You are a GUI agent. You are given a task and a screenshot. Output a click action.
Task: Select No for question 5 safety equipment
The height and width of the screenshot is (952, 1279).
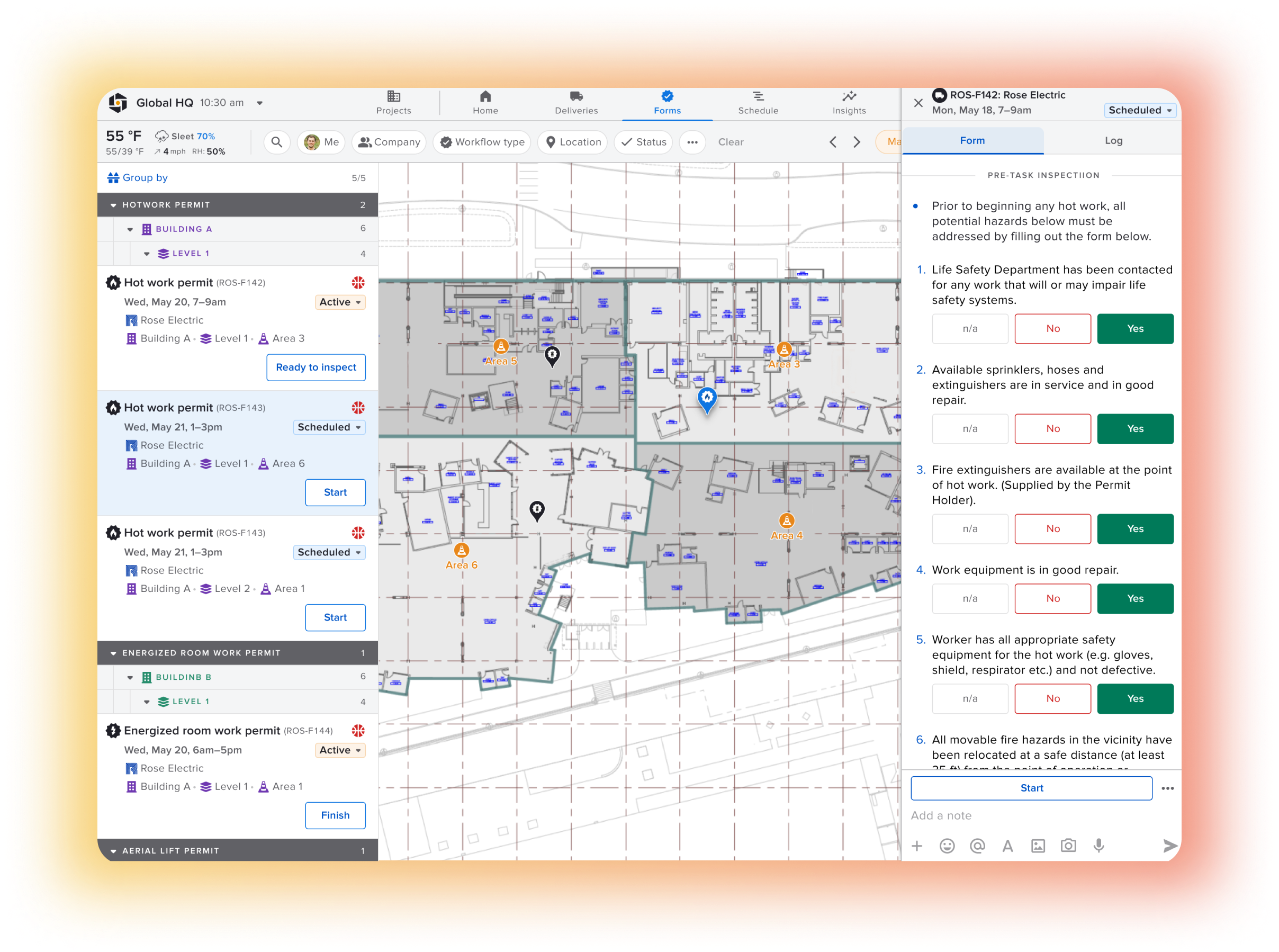click(1052, 699)
